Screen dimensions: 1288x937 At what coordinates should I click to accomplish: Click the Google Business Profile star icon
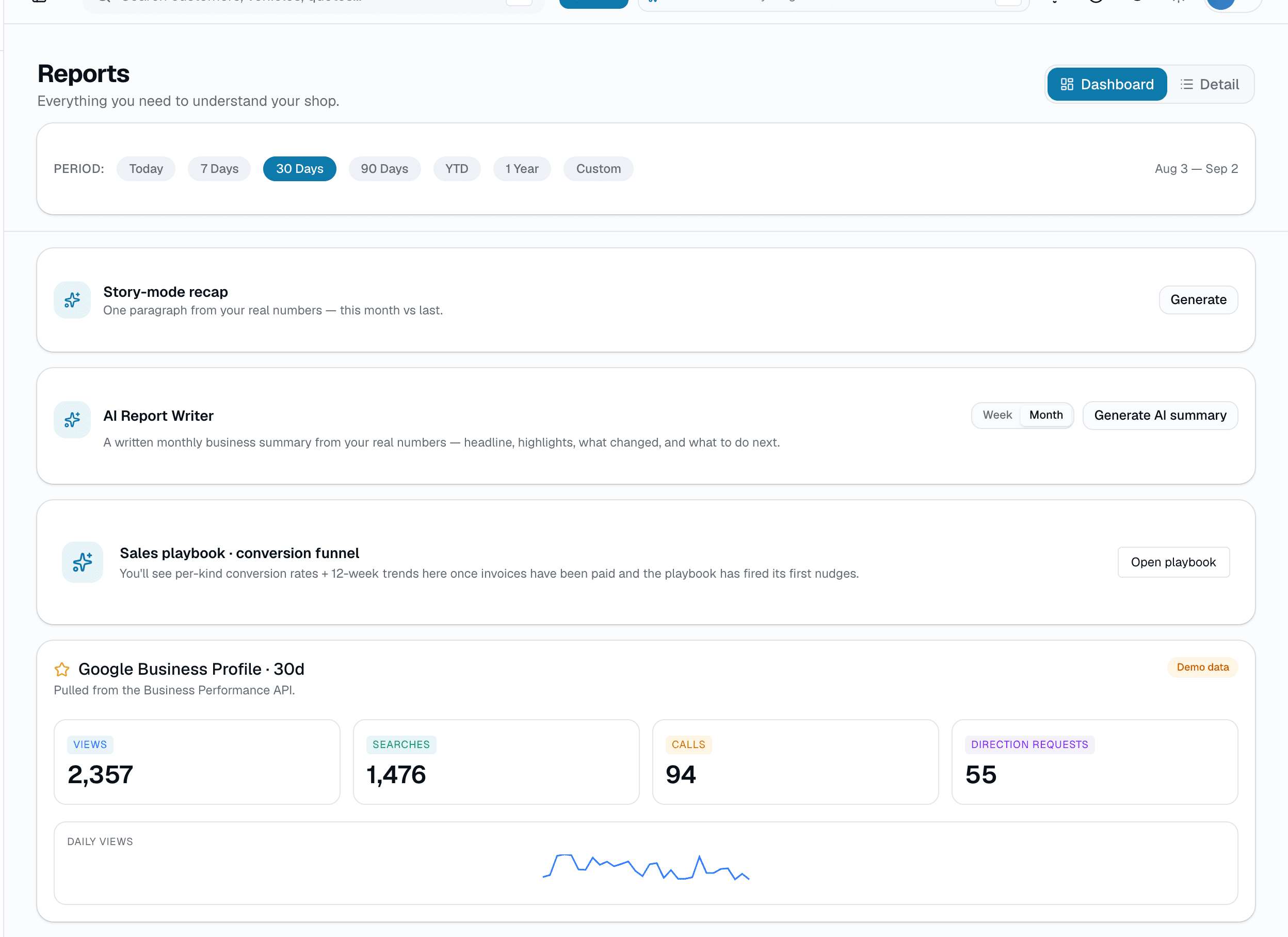62,670
